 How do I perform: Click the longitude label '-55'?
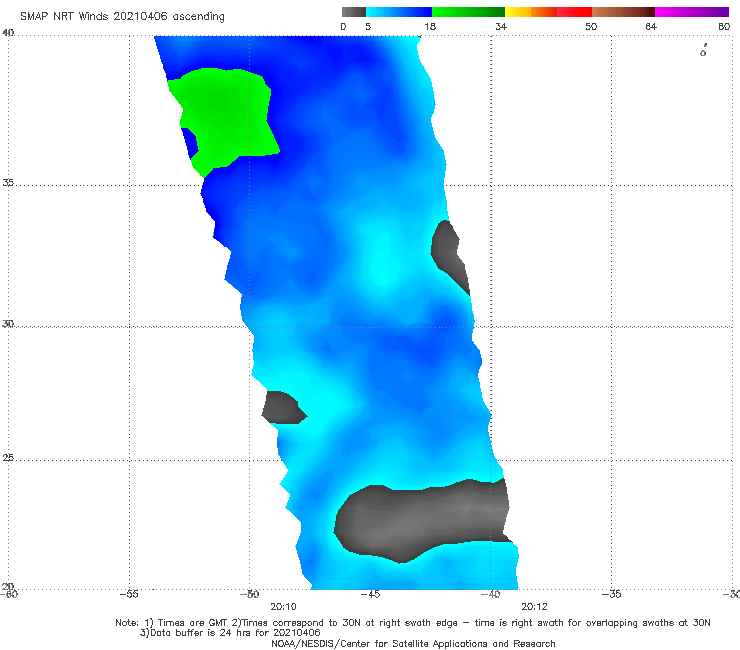pos(129,594)
